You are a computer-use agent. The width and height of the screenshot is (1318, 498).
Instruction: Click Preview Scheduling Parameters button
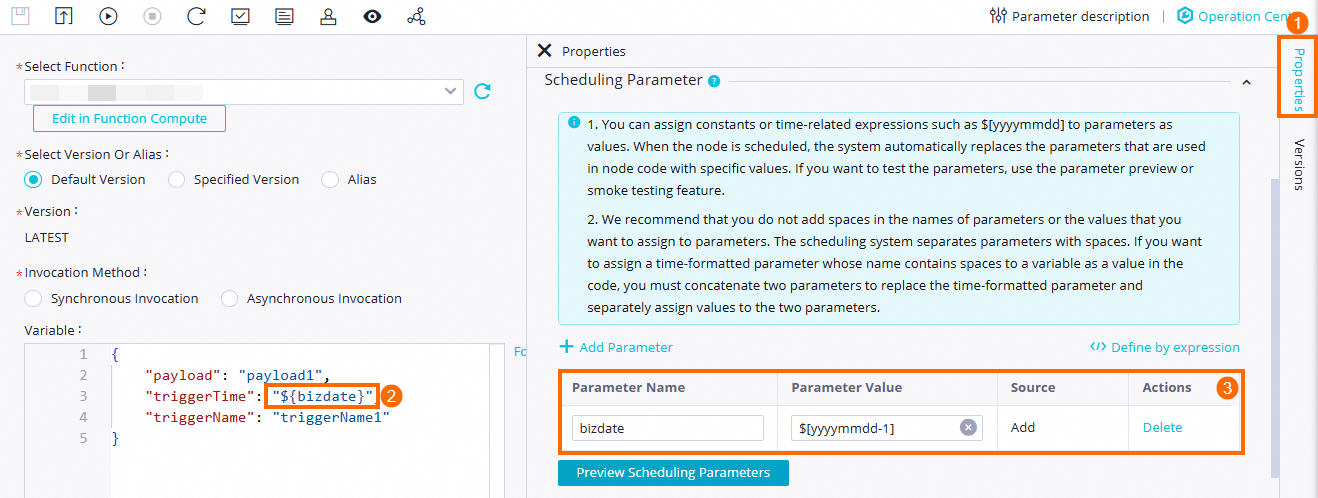pyautogui.click(x=673, y=472)
